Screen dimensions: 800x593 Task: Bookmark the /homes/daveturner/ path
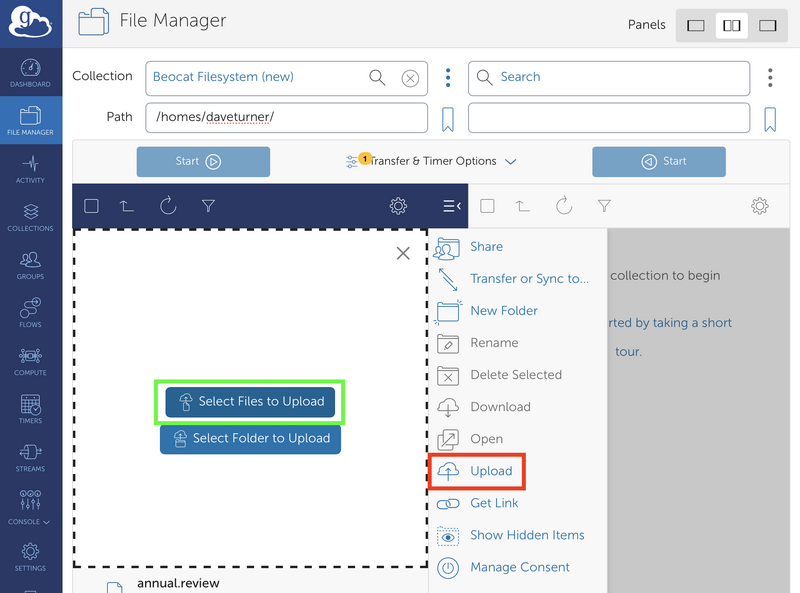(448, 119)
